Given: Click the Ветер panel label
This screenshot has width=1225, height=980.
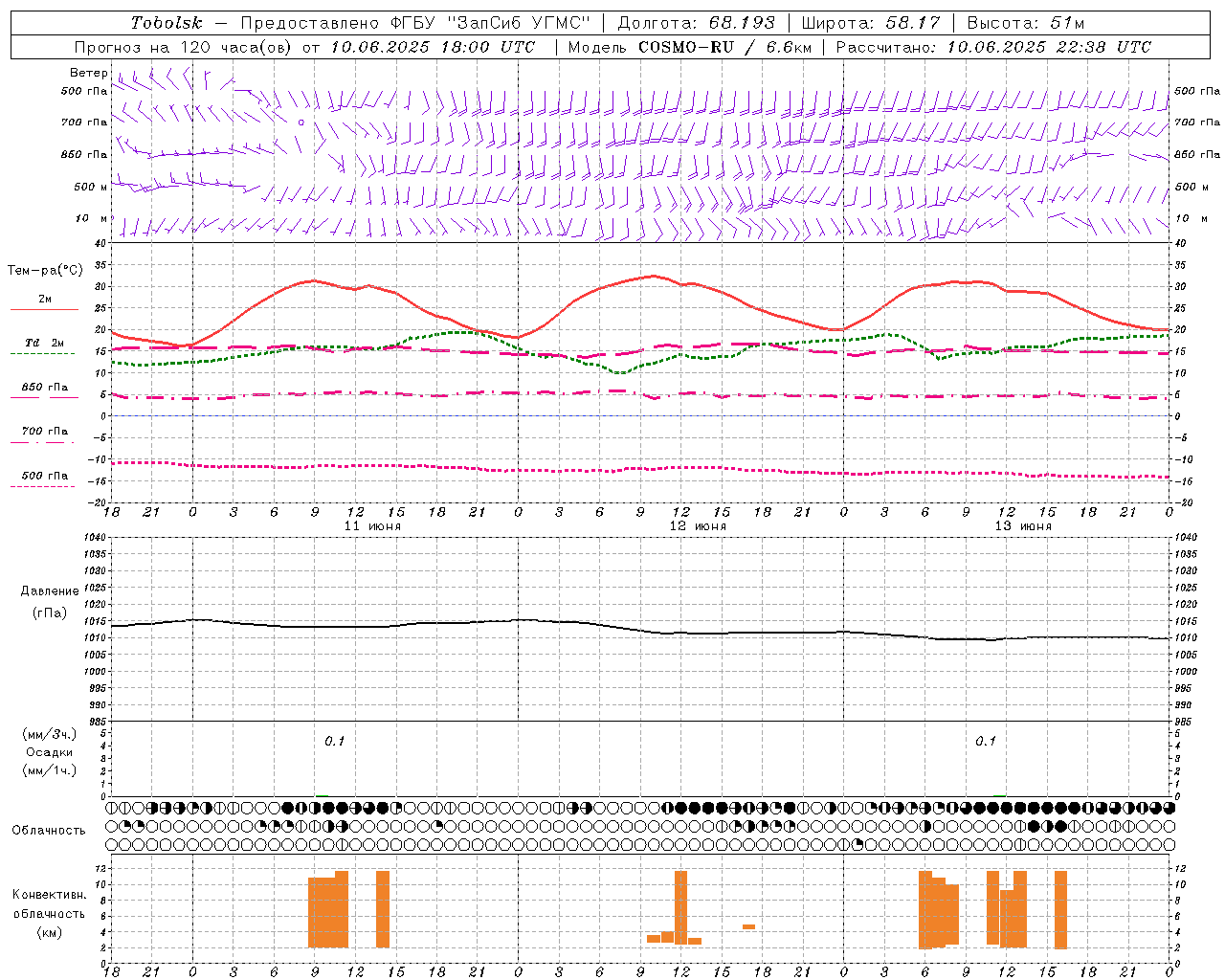Looking at the screenshot, I should [x=88, y=73].
